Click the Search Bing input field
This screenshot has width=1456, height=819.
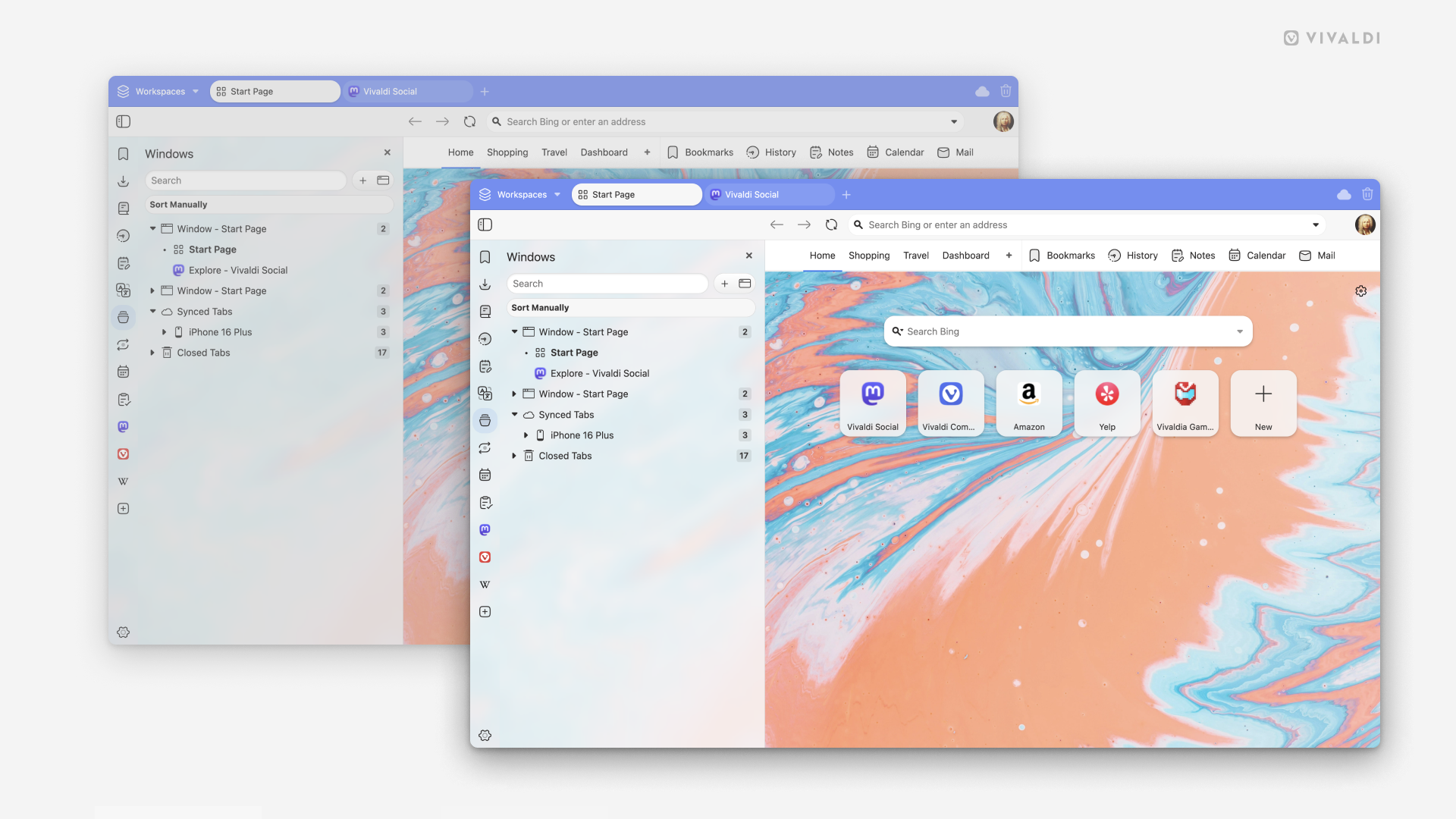click(1068, 331)
